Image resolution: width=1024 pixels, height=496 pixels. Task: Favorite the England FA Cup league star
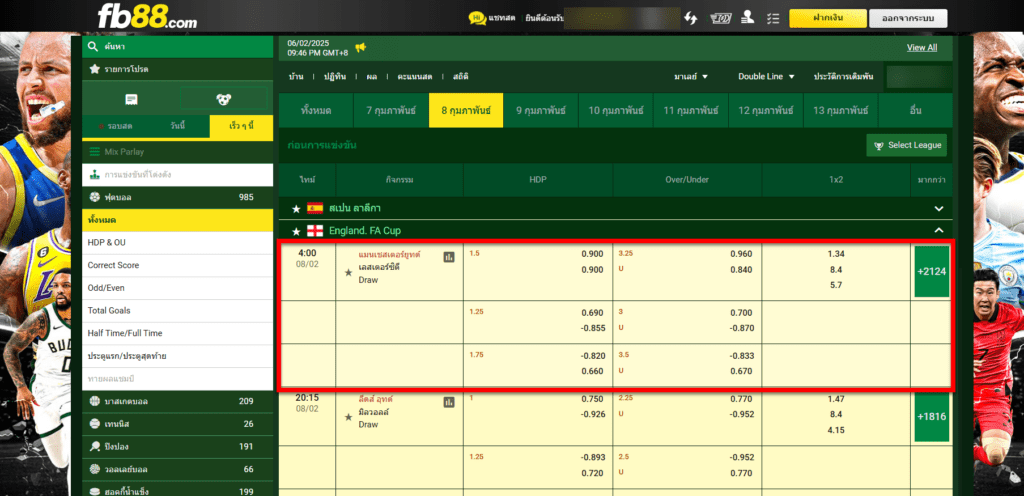tap(296, 231)
